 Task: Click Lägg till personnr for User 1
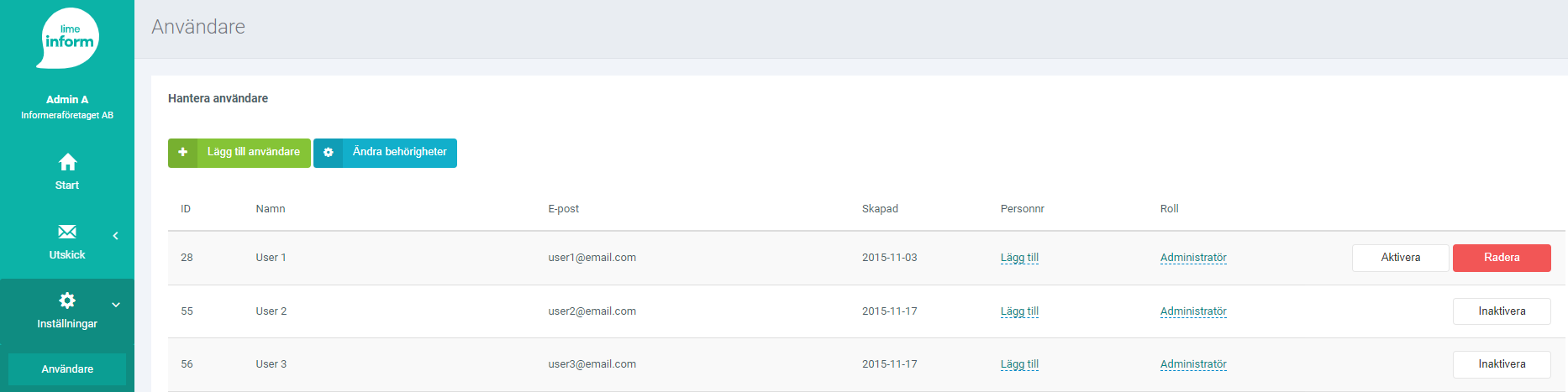[x=1019, y=258]
